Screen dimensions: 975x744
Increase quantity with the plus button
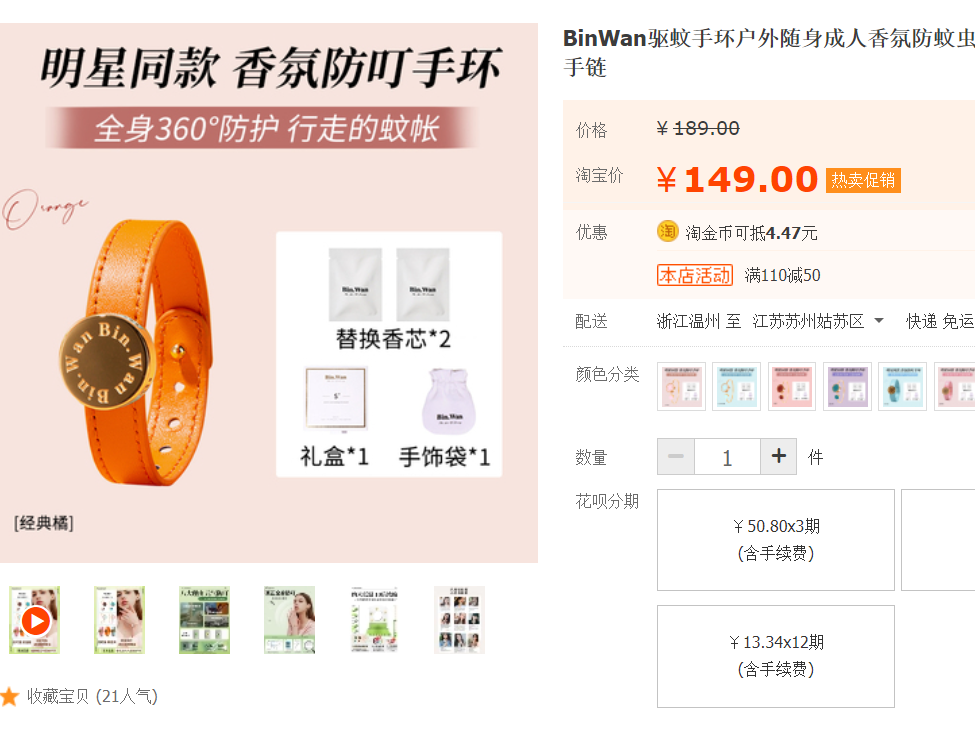(x=779, y=456)
